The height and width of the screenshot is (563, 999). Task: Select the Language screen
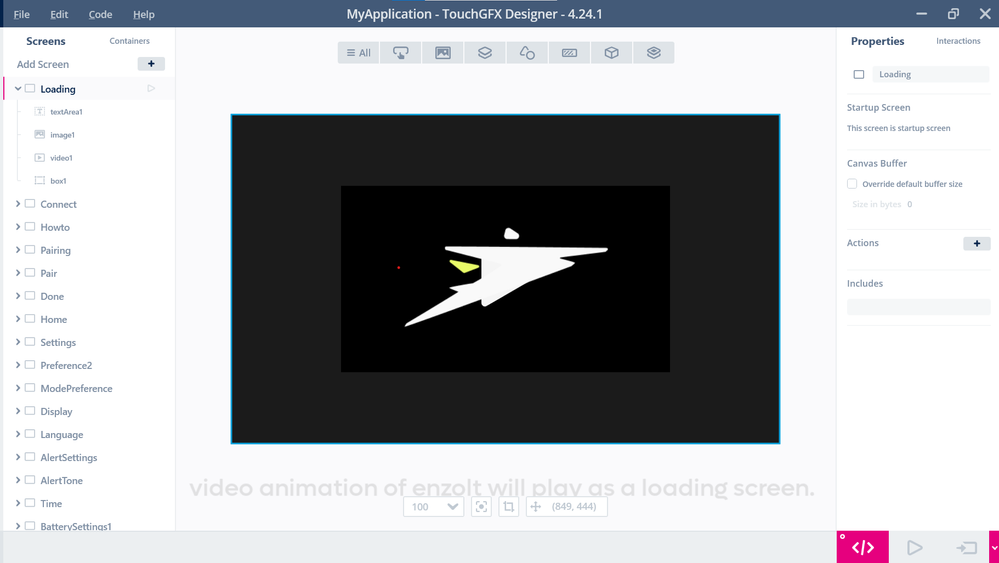coord(62,434)
